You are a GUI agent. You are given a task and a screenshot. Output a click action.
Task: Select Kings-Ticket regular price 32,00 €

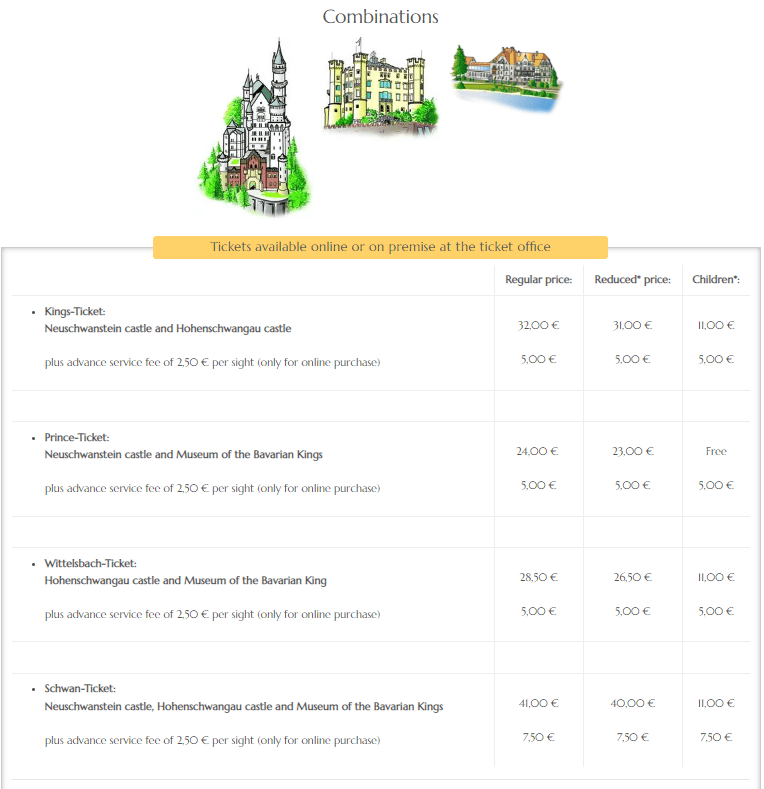pos(539,326)
